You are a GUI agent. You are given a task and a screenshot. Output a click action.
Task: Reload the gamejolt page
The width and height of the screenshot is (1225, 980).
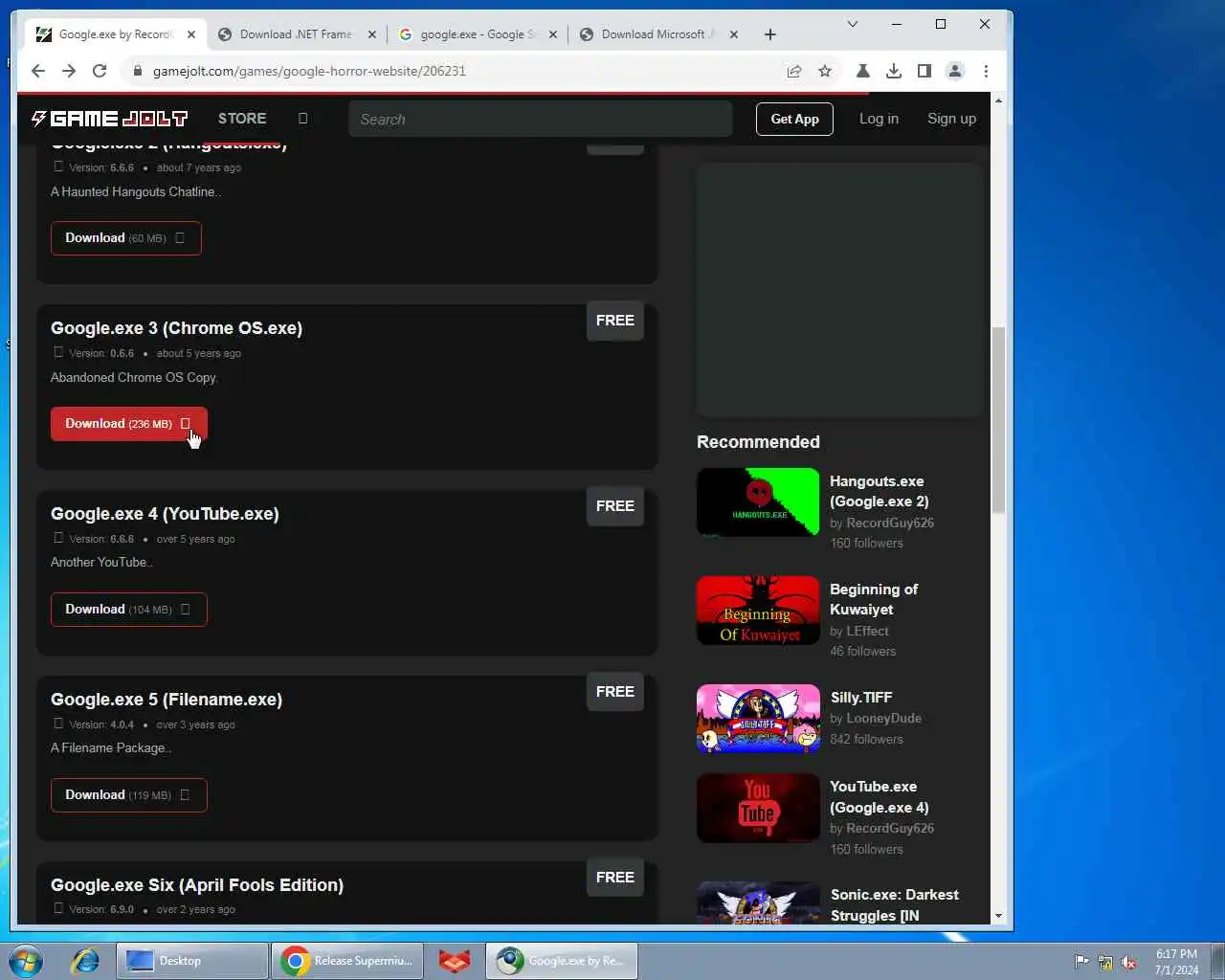(100, 71)
